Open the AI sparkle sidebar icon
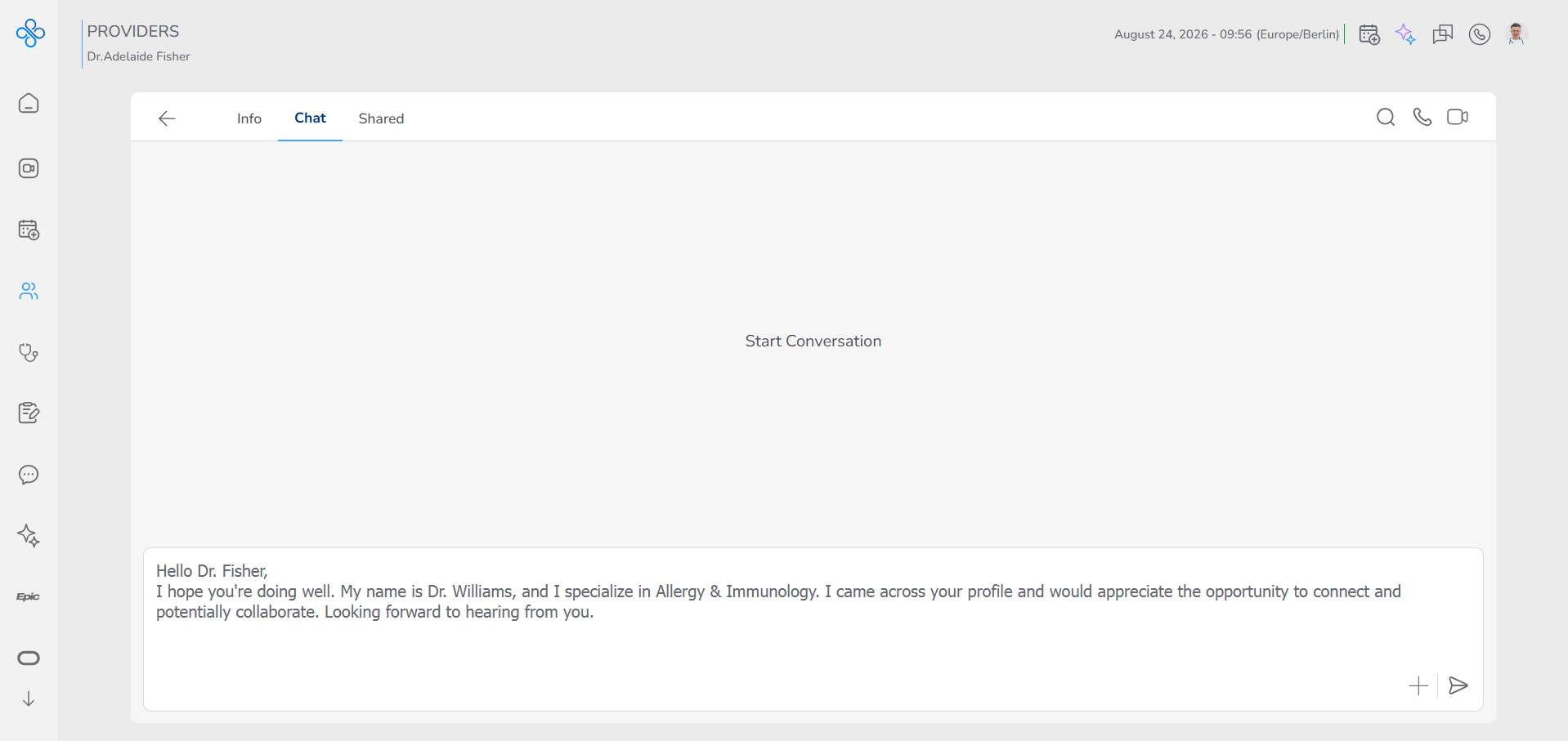This screenshot has width=1568, height=741. (x=29, y=536)
